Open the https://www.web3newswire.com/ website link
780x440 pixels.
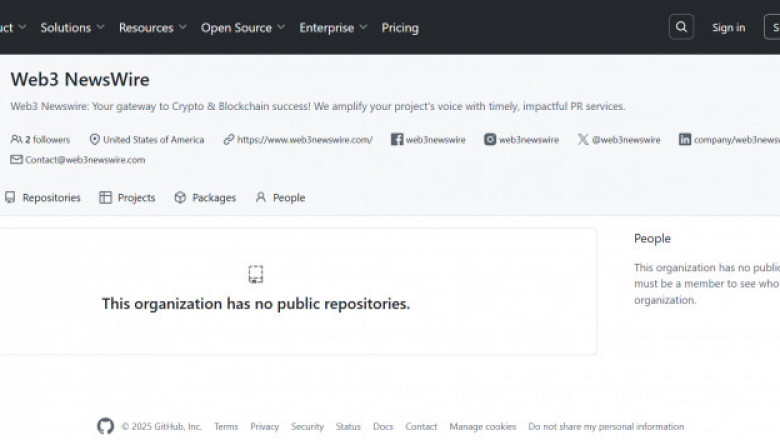click(x=304, y=139)
